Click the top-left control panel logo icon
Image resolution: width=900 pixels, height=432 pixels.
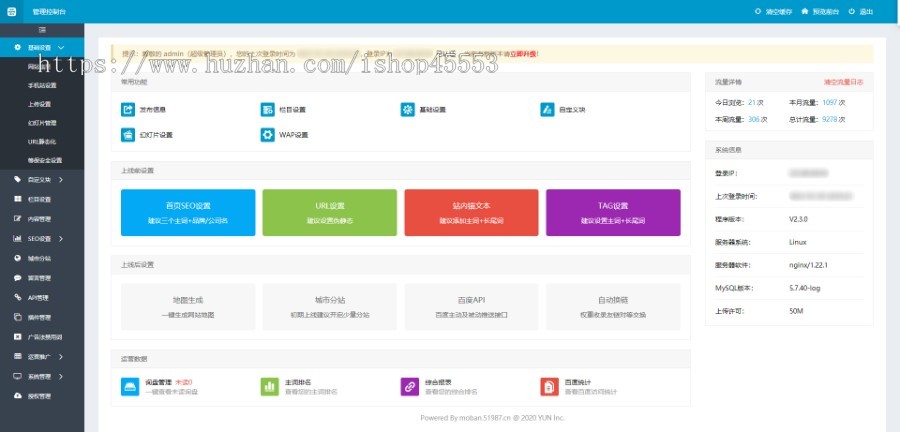[x=11, y=11]
